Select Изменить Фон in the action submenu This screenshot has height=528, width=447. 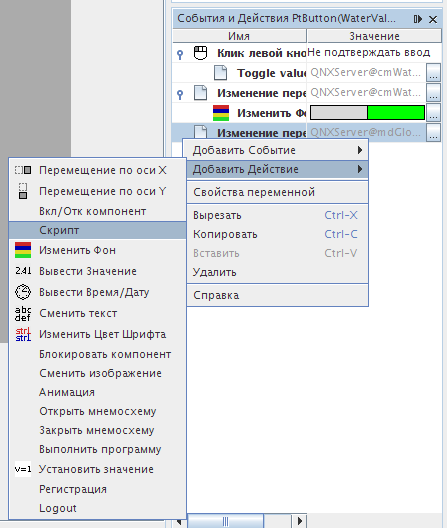98,250
